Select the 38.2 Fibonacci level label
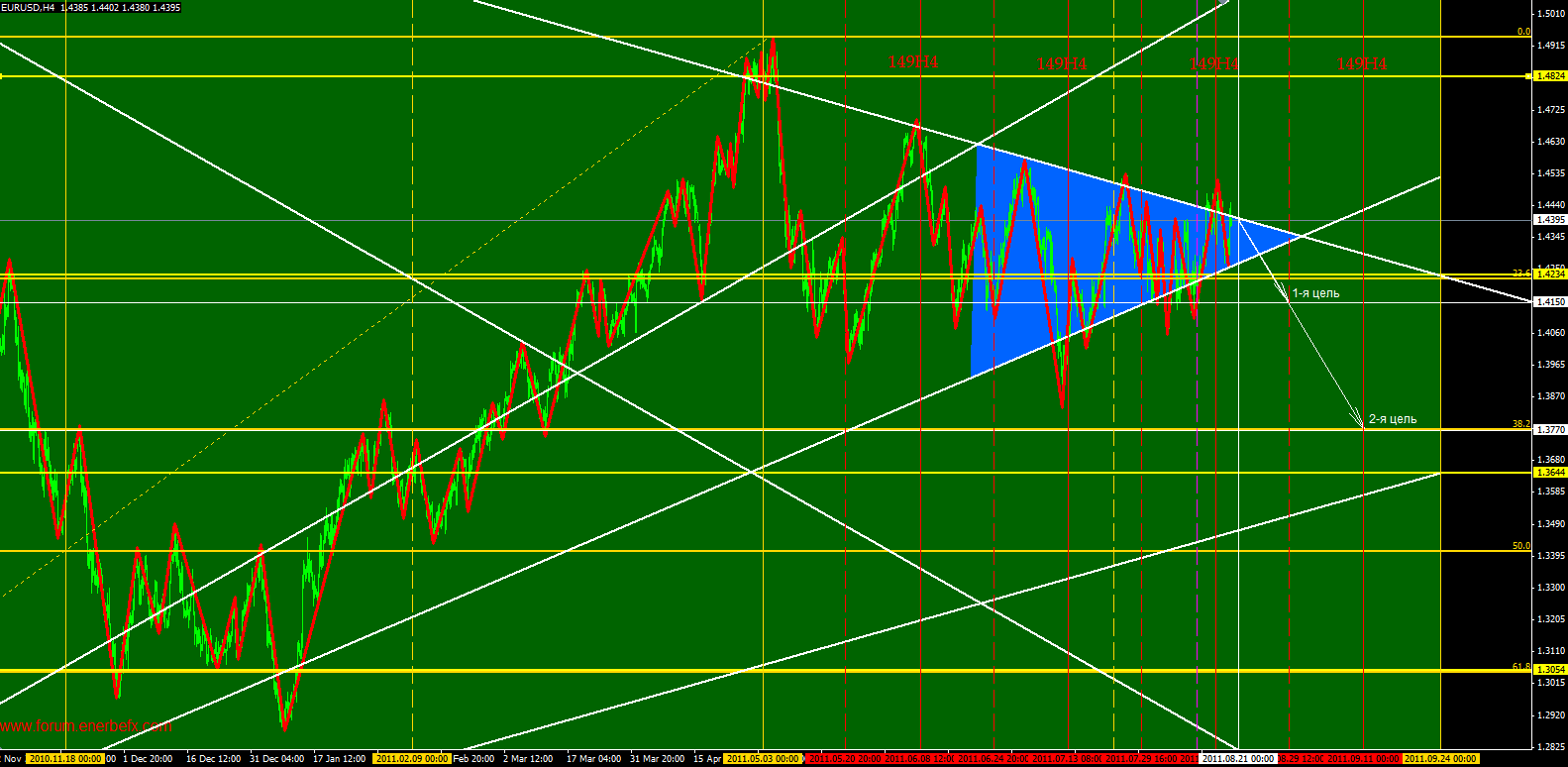The width and height of the screenshot is (1568, 767). coord(1520,424)
